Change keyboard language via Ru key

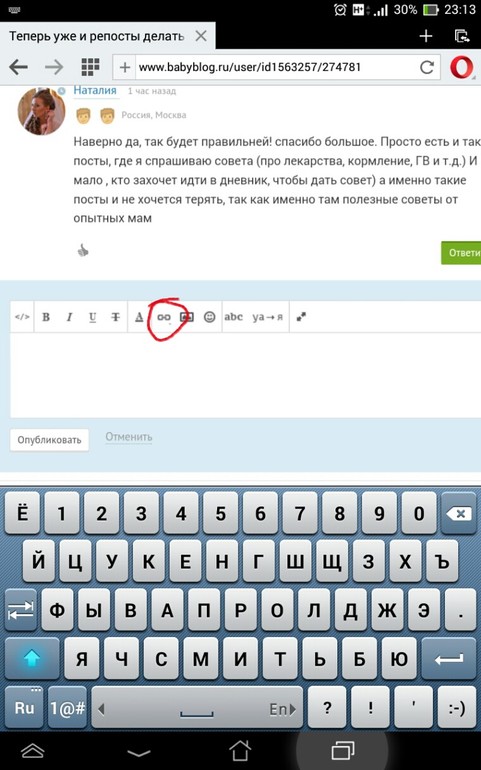pyautogui.click(x=25, y=708)
